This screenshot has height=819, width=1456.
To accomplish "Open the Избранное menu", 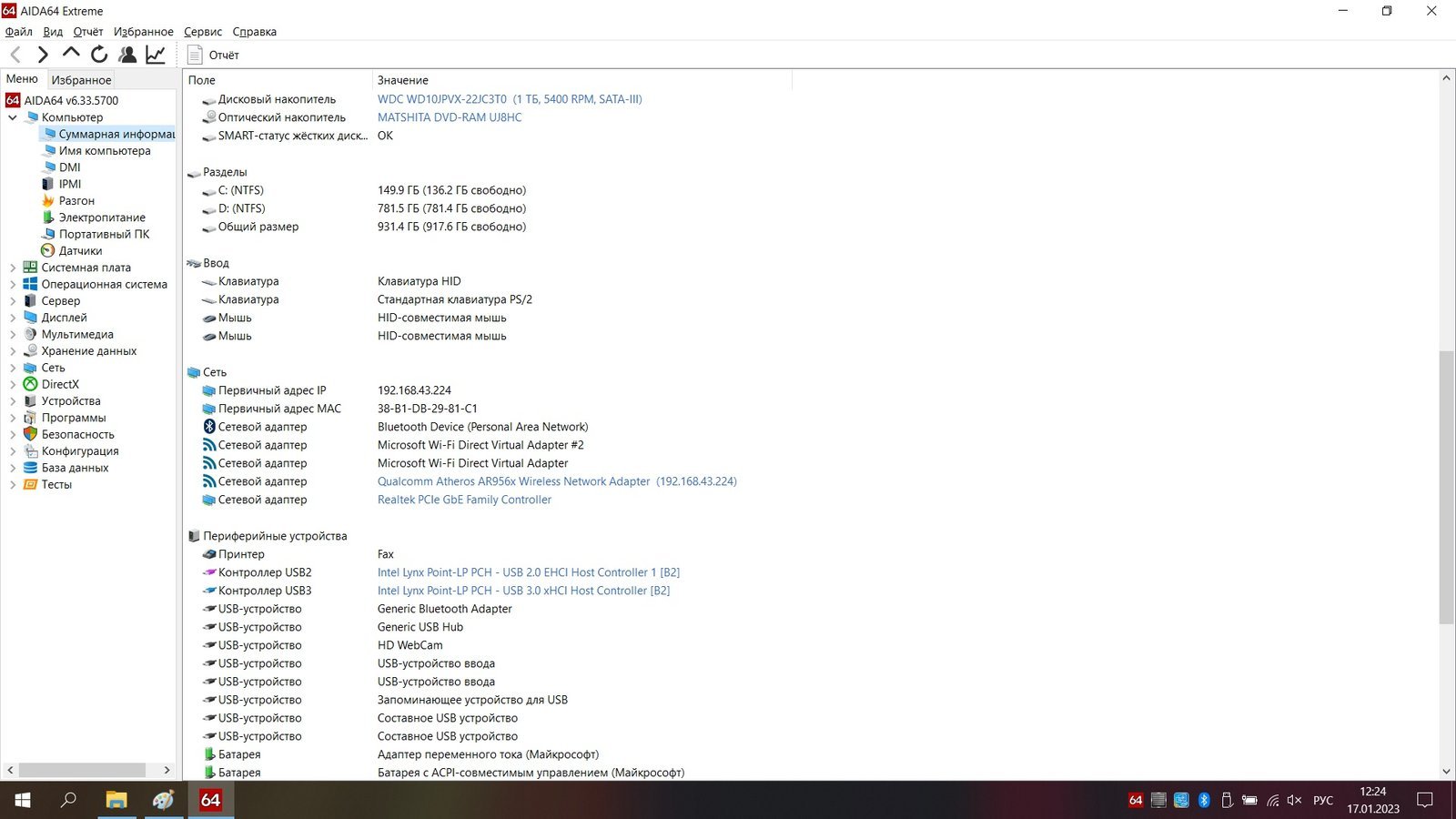I will coord(143,31).
